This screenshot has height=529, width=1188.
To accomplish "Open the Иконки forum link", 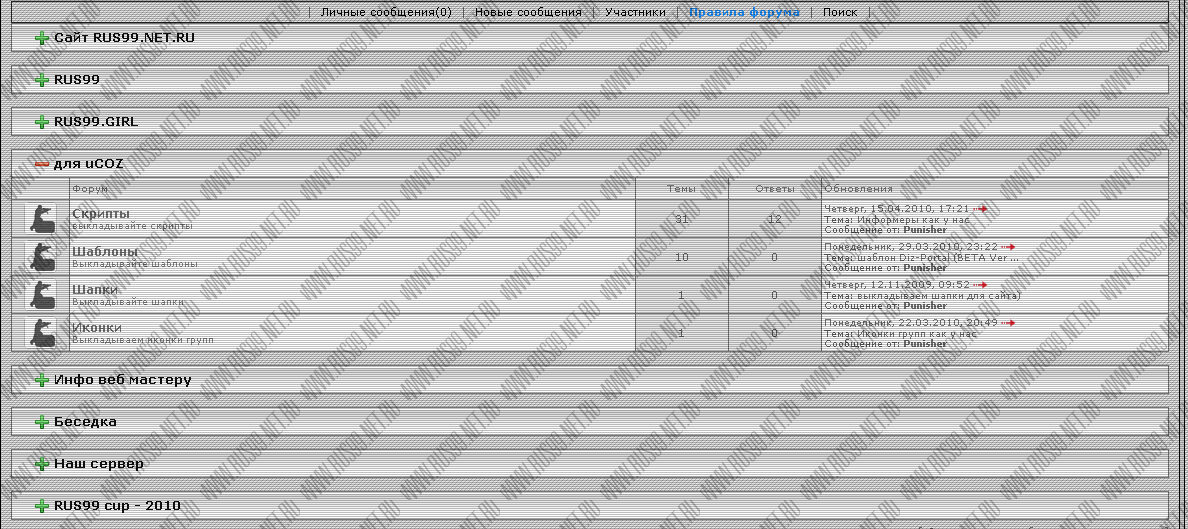I will tap(97, 327).
